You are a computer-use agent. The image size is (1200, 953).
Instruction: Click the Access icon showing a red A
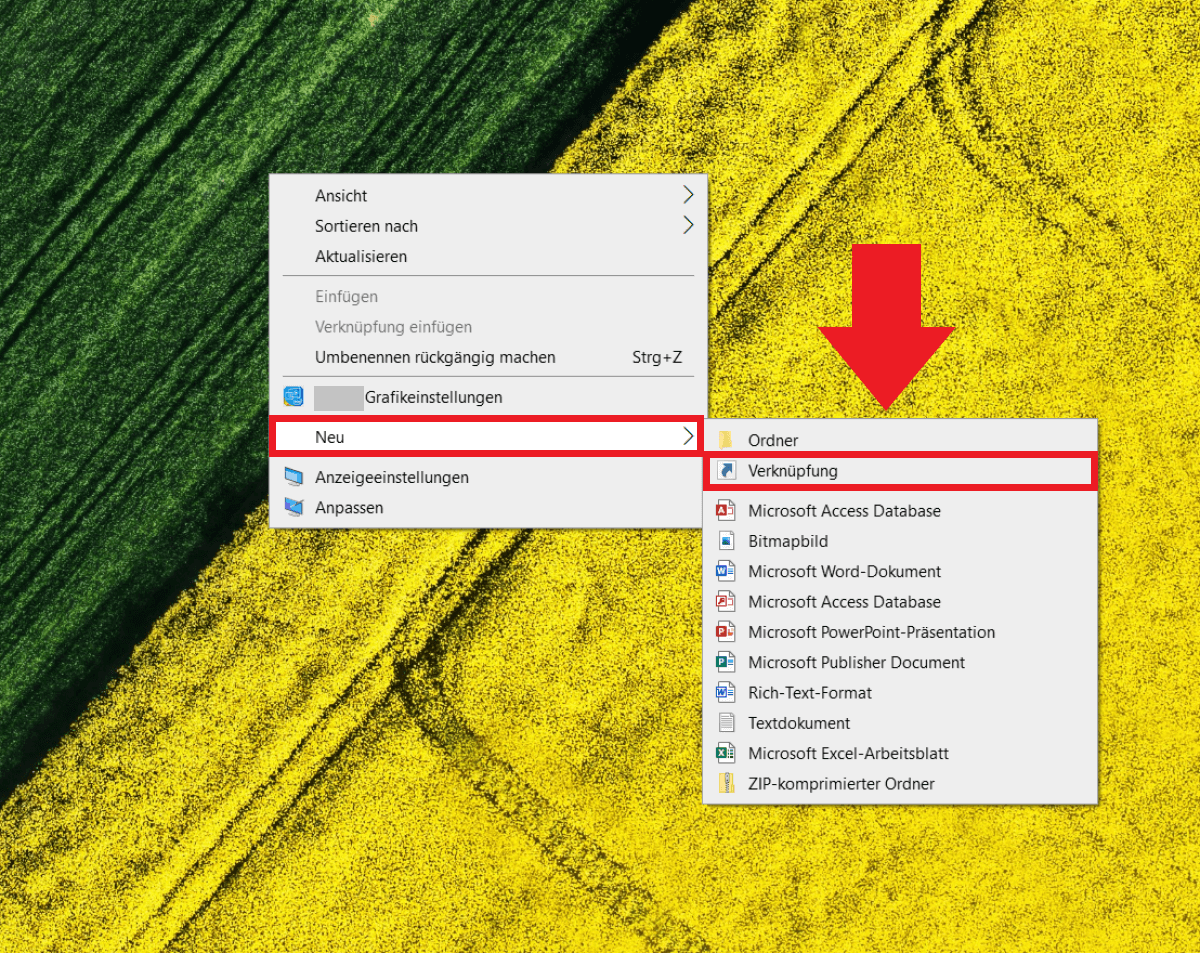[x=726, y=511]
